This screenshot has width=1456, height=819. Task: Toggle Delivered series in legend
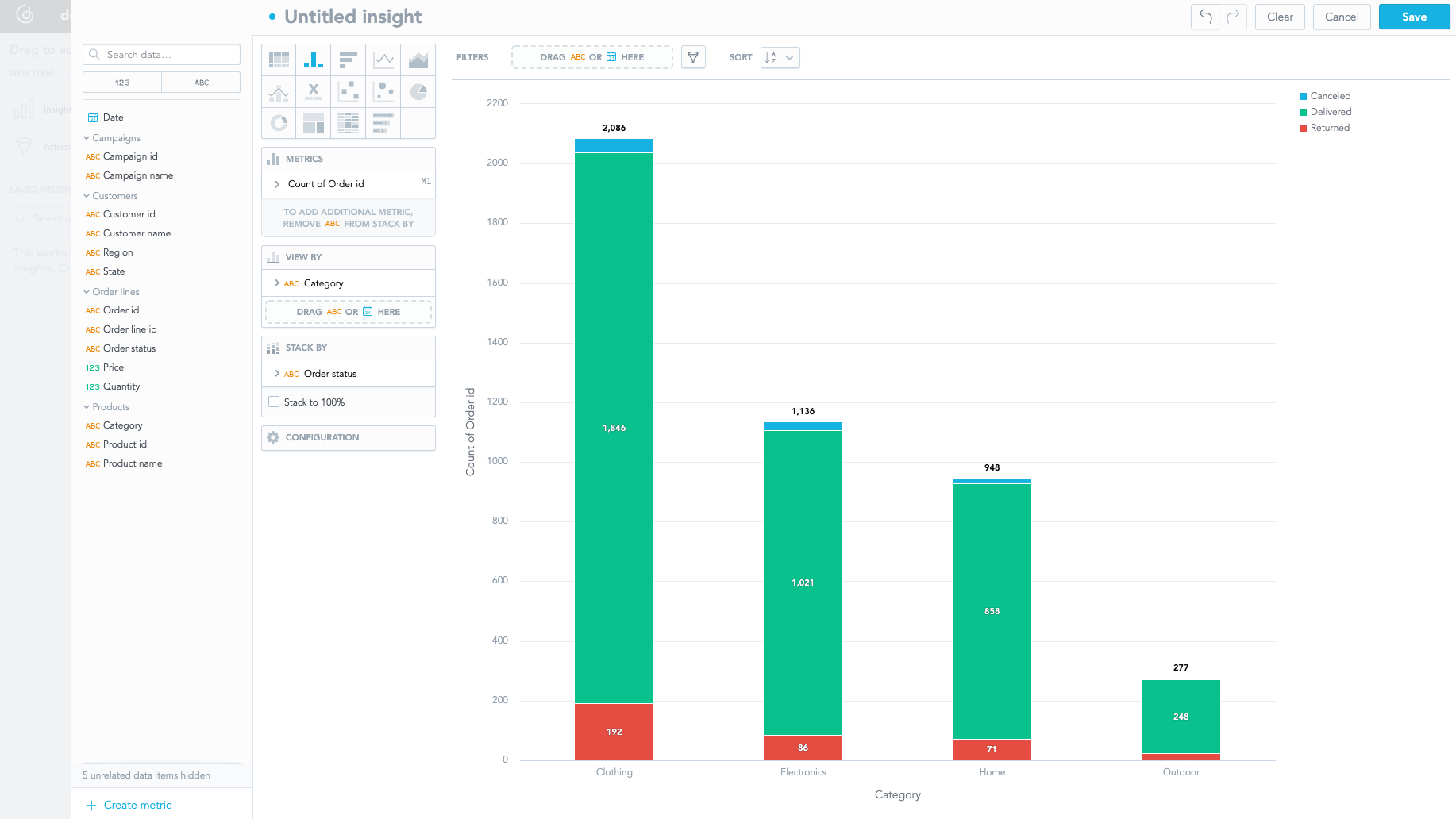pos(1325,112)
